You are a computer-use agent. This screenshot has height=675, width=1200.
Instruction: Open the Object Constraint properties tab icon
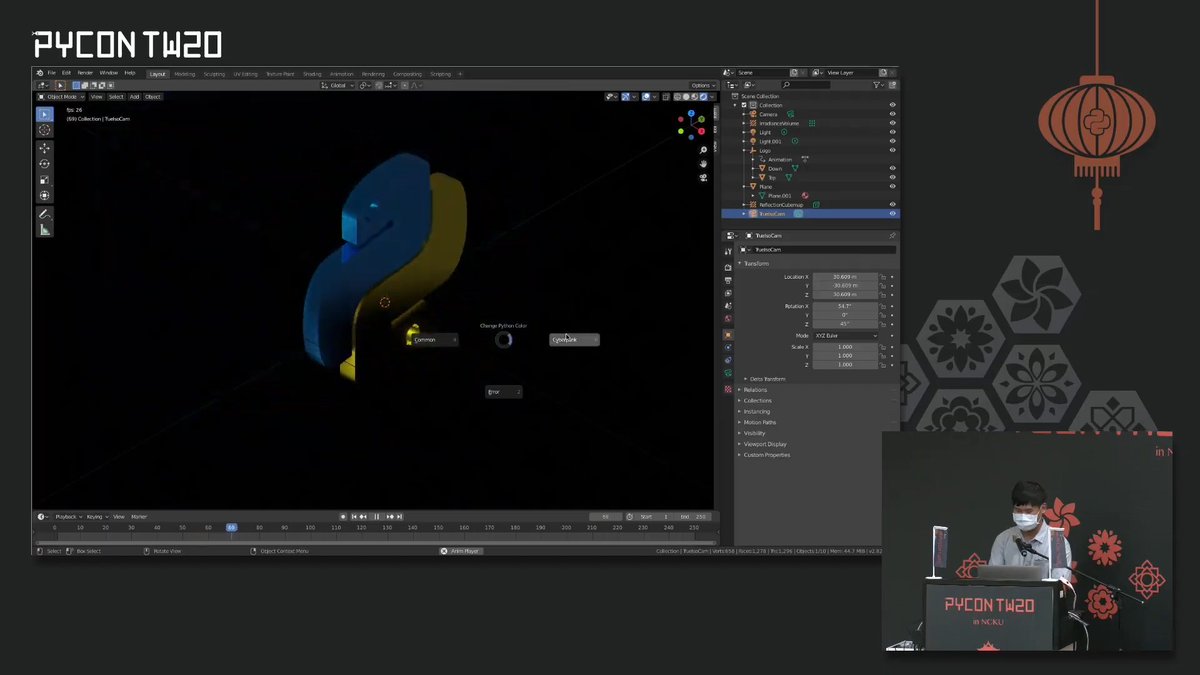click(728, 360)
